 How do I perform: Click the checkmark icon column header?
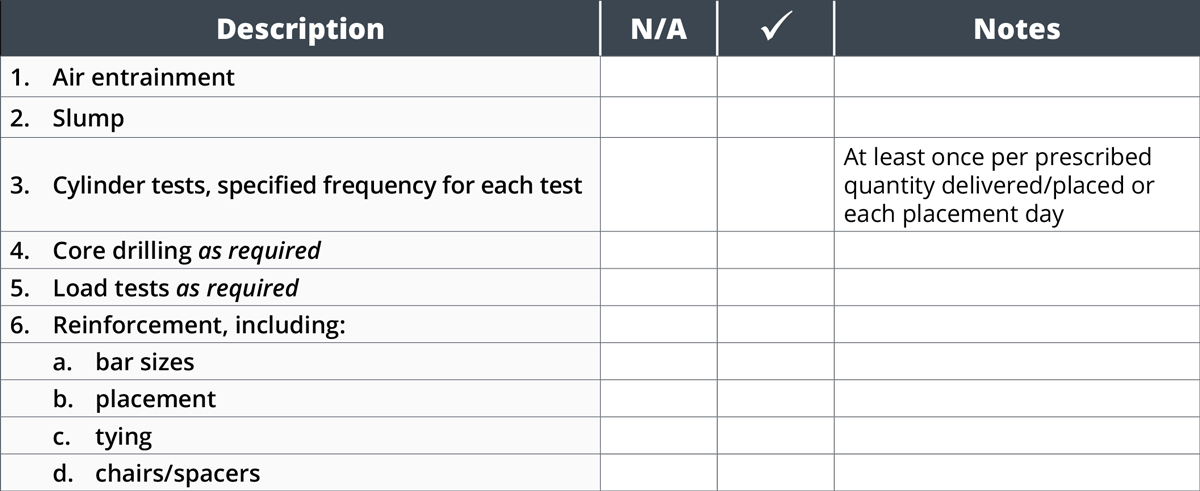point(776,28)
